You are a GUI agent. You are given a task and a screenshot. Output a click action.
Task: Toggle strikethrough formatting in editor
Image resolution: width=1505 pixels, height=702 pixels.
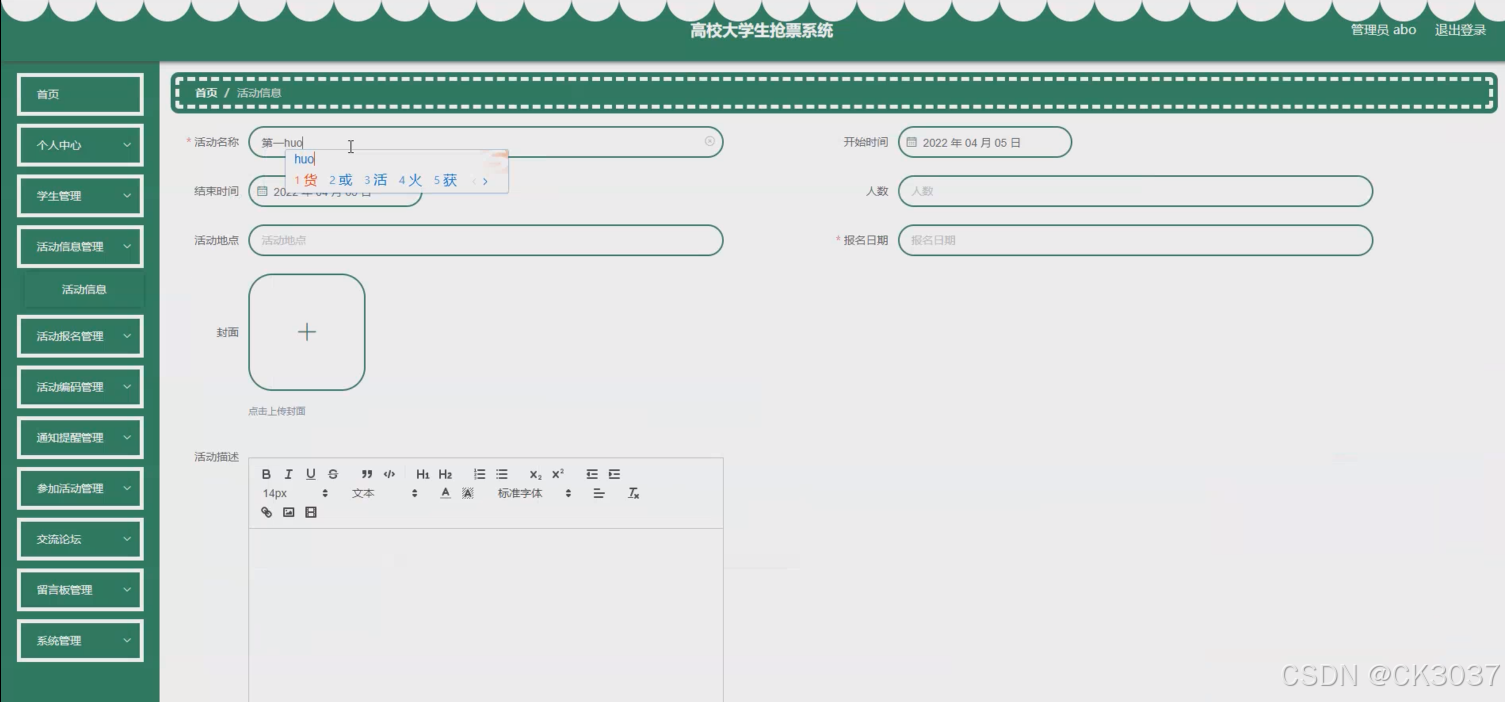point(333,474)
